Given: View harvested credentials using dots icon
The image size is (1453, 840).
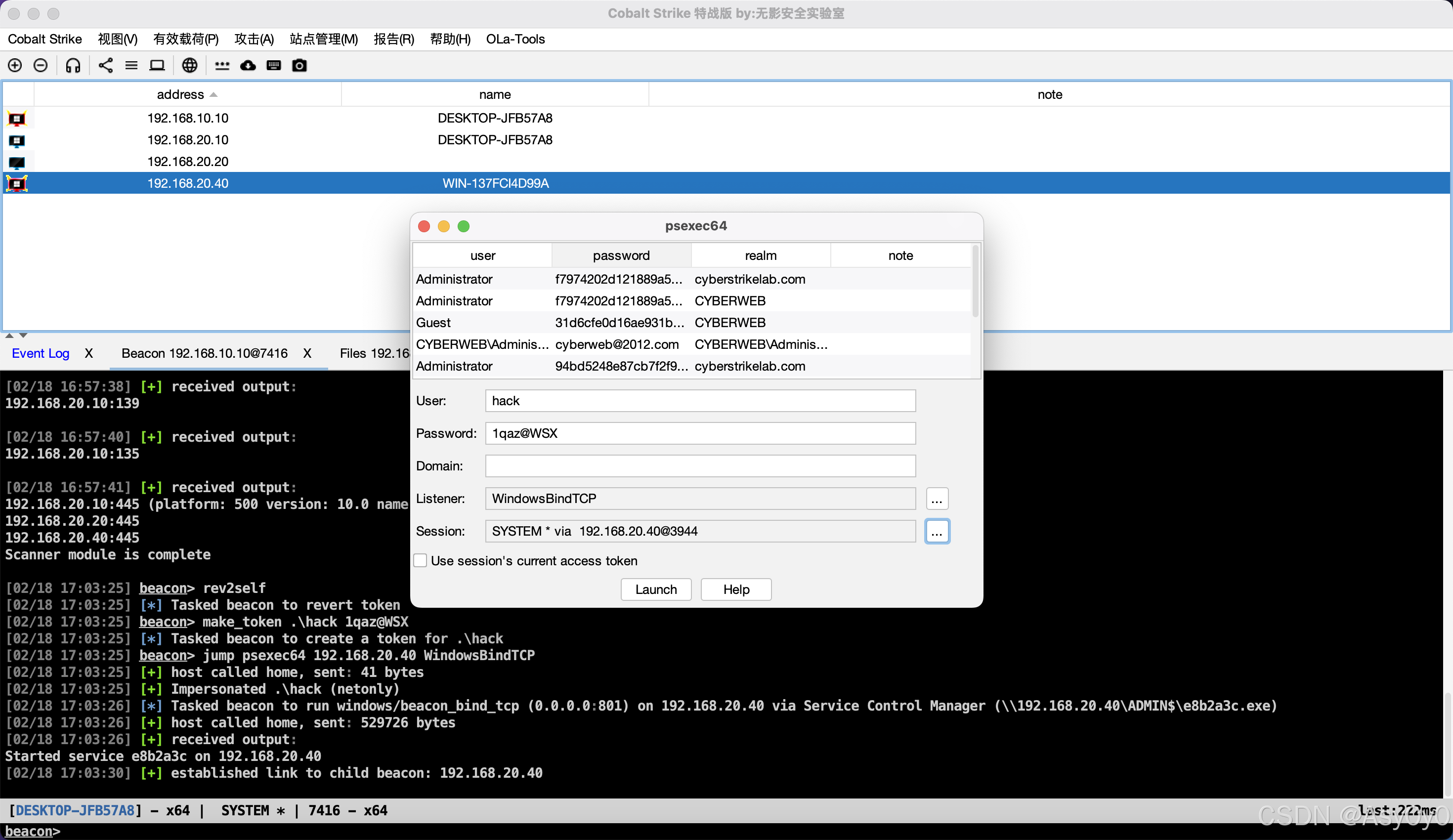Looking at the screenshot, I should tap(222, 65).
